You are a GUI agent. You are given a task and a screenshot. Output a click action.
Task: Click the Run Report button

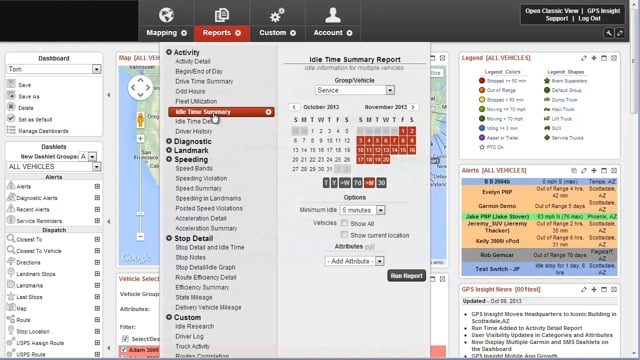click(406, 276)
